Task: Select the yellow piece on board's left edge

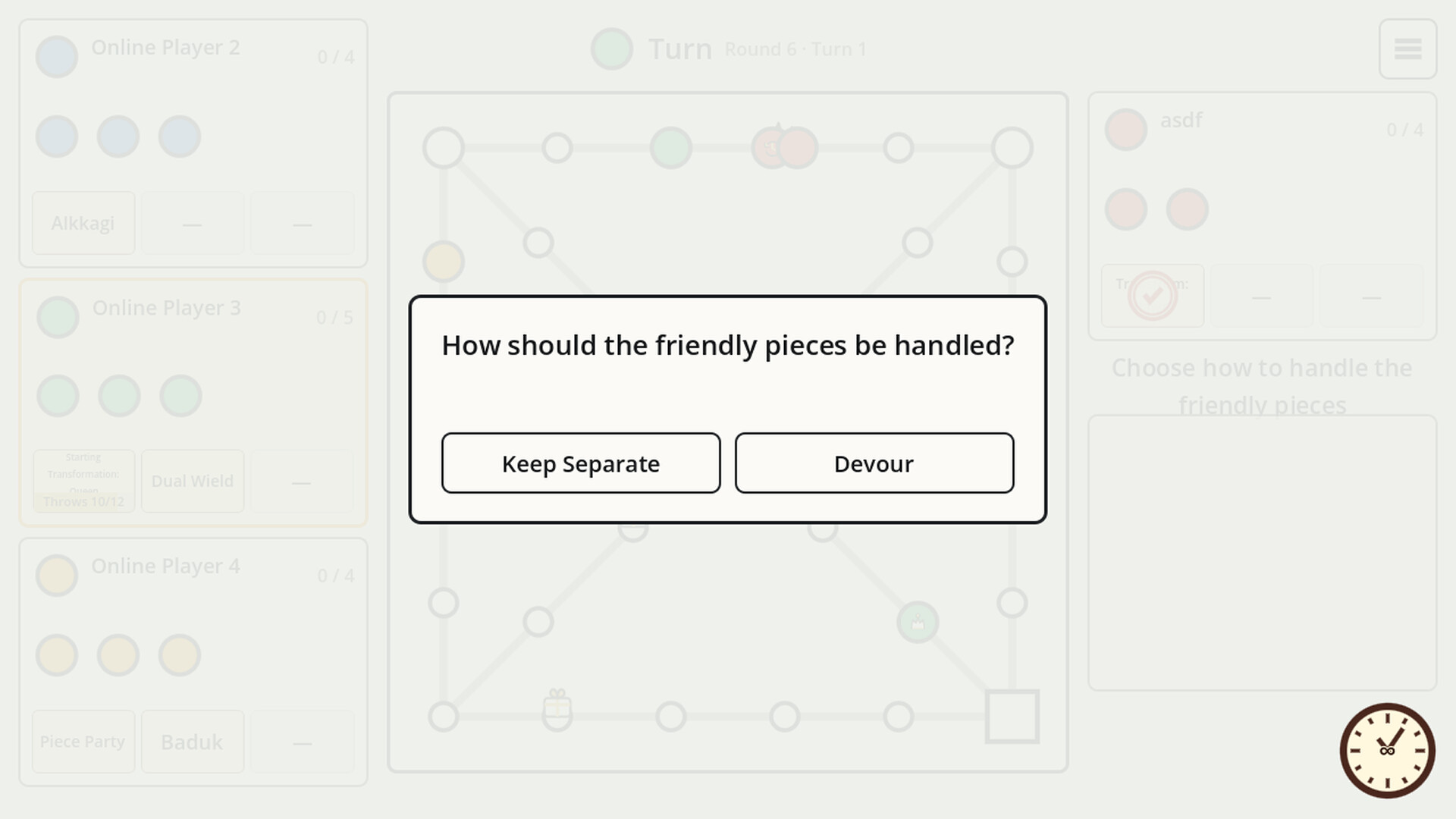Action: [x=444, y=262]
